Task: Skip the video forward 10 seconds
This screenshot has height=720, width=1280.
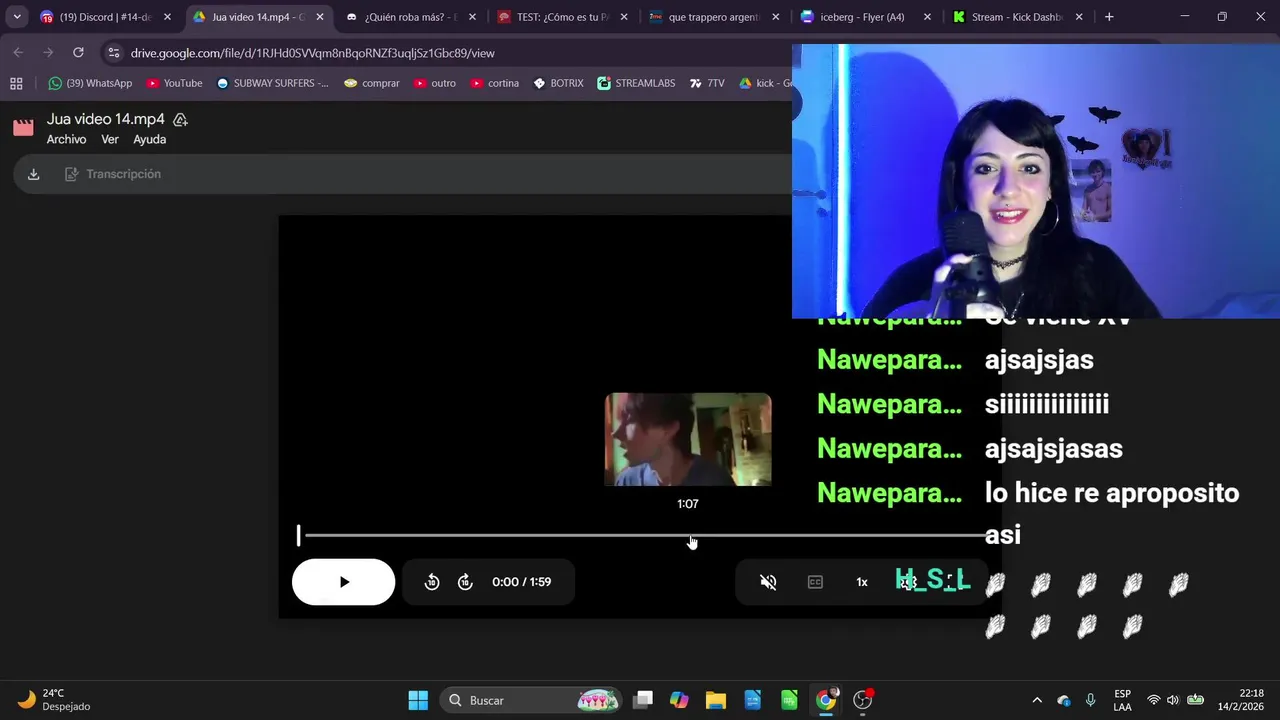Action: (x=465, y=582)
